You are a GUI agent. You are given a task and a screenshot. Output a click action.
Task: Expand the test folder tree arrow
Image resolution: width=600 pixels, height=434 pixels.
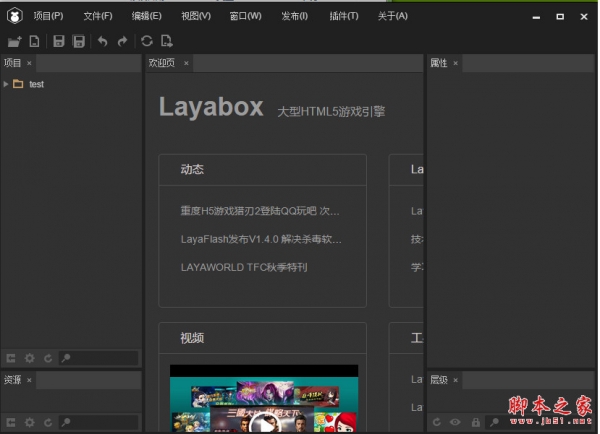(x=6, y=84)
